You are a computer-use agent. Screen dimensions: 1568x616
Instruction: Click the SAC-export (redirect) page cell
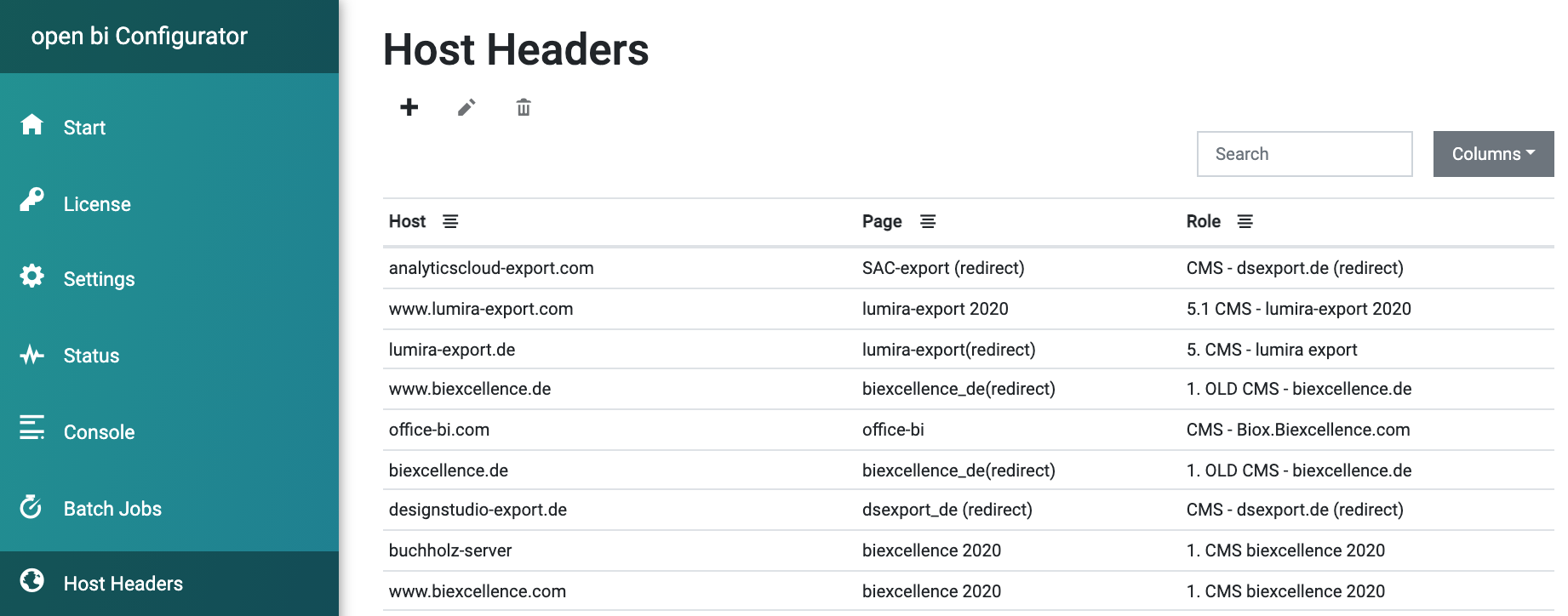point(943,268)
